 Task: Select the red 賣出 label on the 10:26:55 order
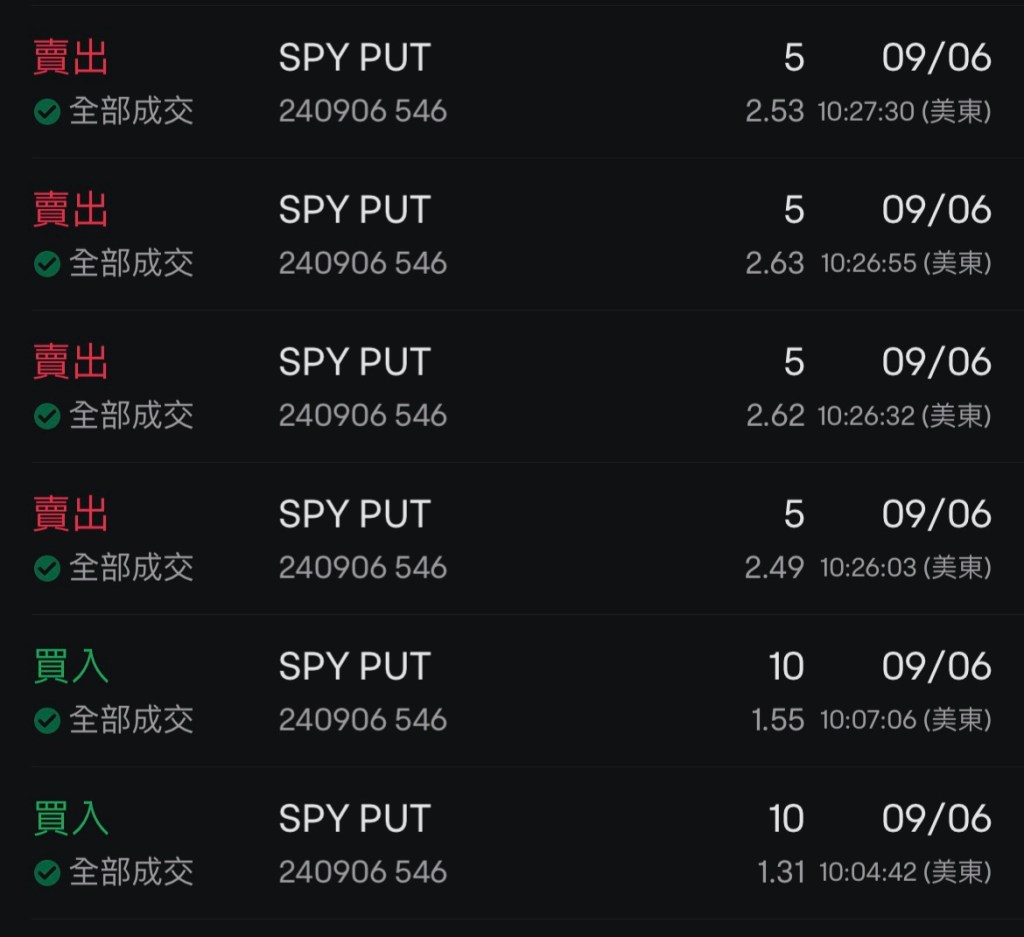tap(71, 210)
